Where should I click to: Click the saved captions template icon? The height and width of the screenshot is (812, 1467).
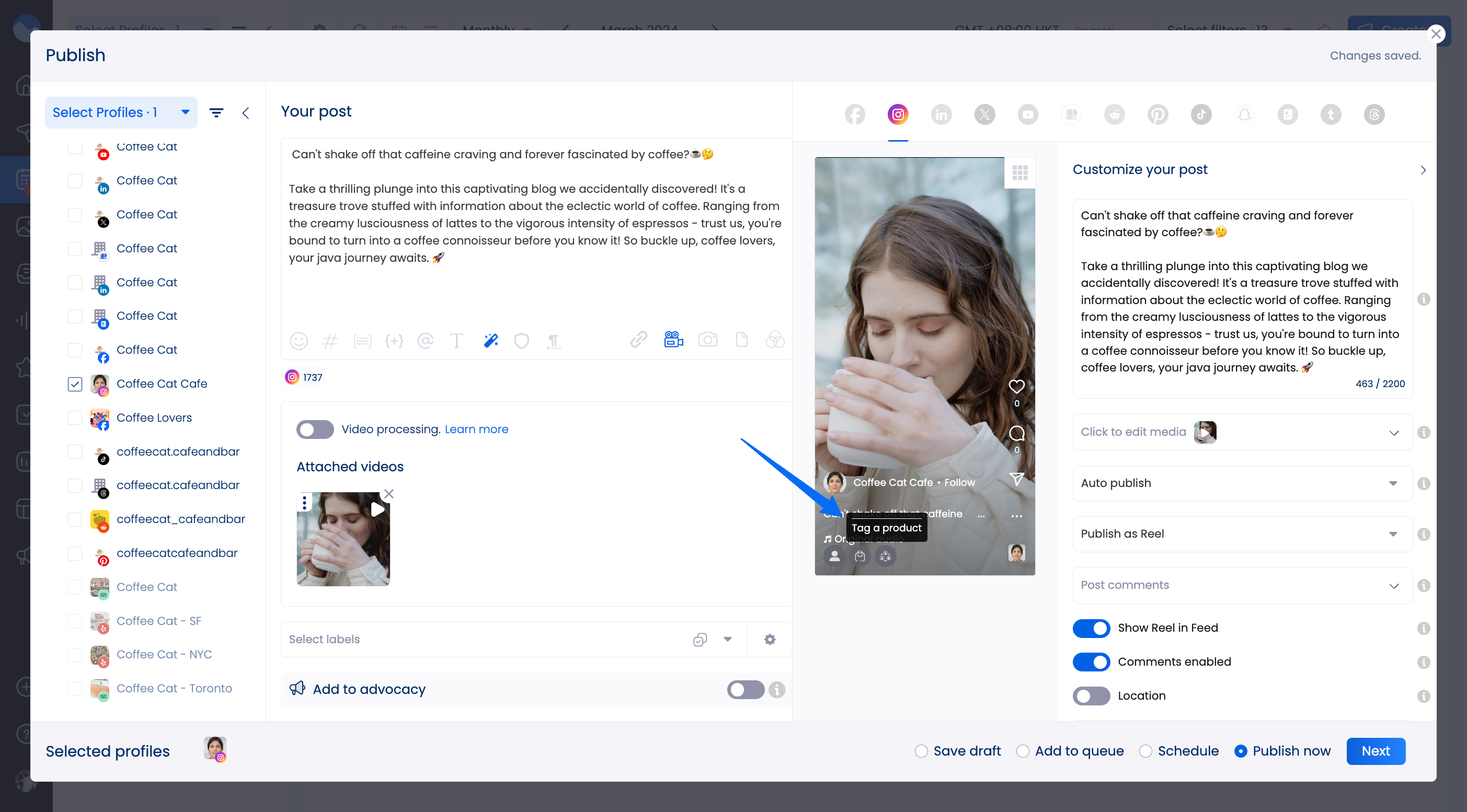[x=362, y=341]
